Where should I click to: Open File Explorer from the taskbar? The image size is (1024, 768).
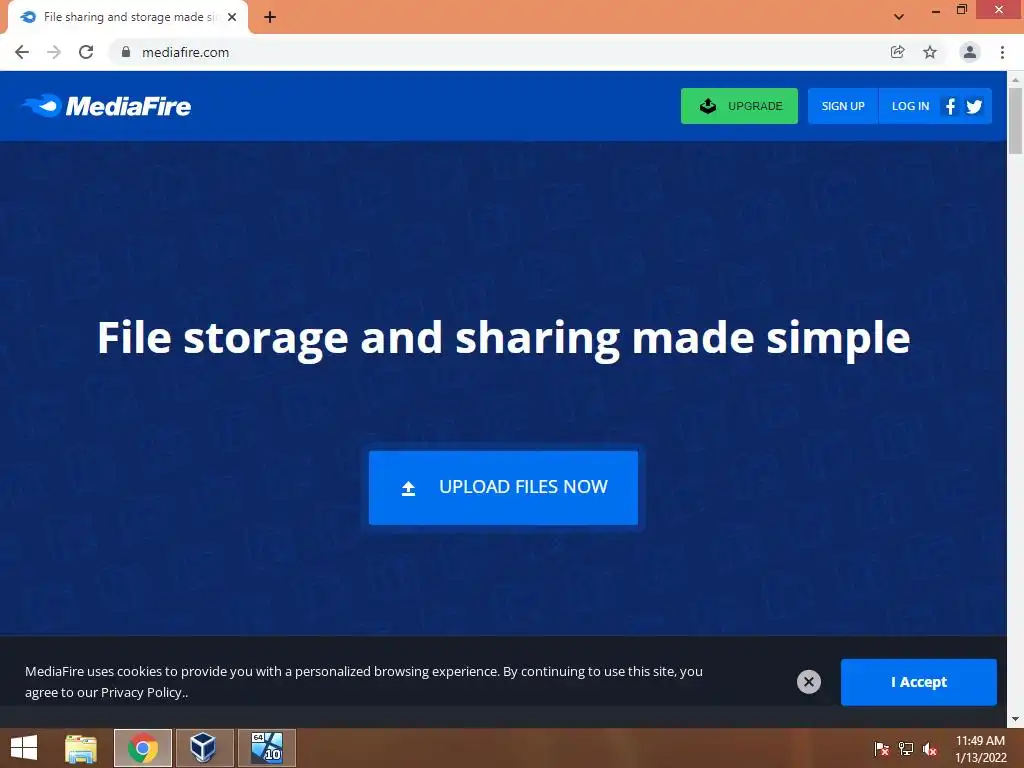81,748
